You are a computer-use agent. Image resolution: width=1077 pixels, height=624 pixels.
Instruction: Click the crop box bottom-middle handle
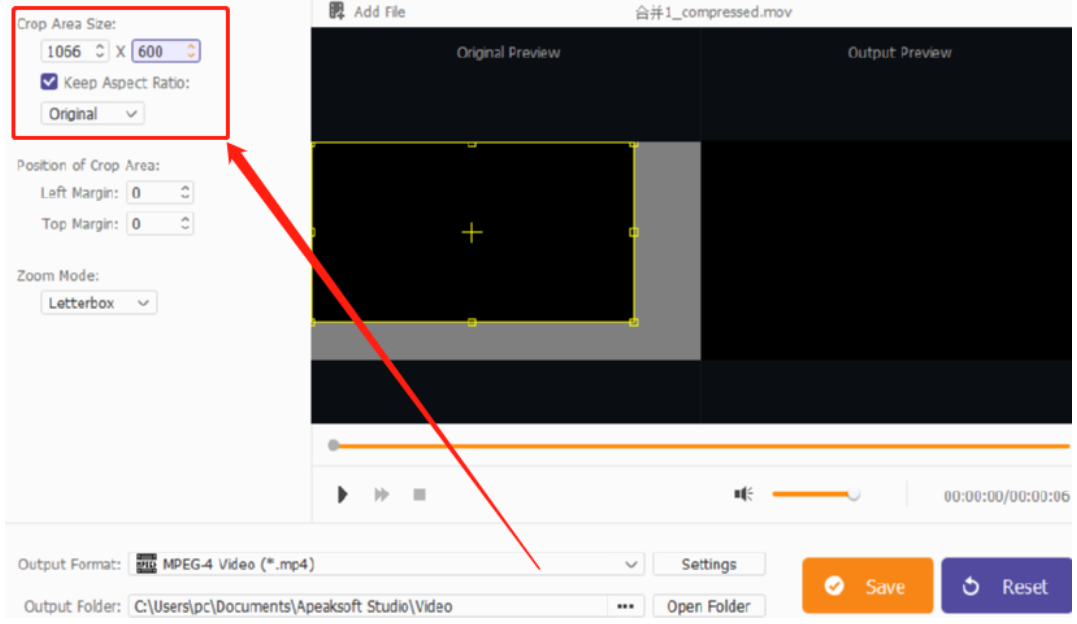(x=472, y=322)
